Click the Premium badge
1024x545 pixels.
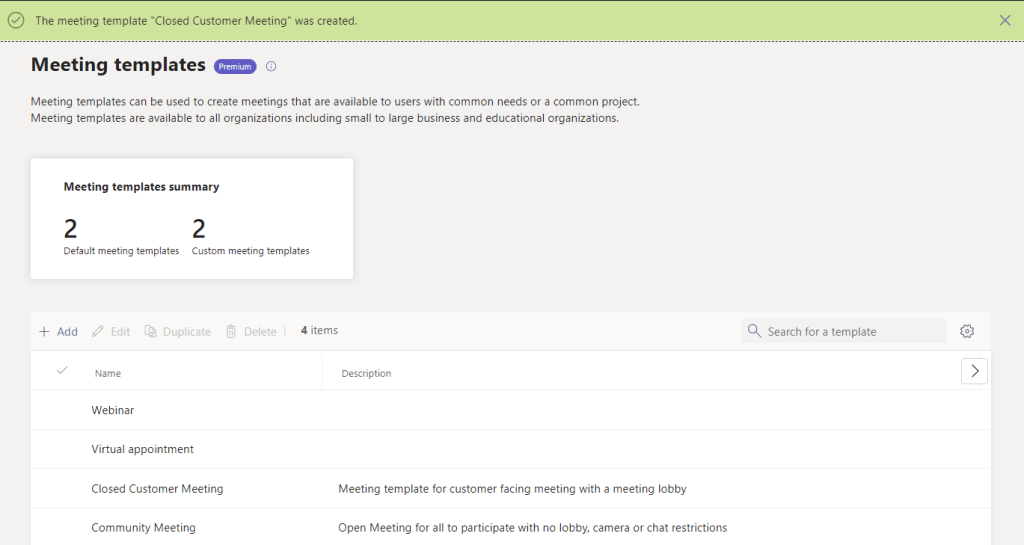pos(235,67)
